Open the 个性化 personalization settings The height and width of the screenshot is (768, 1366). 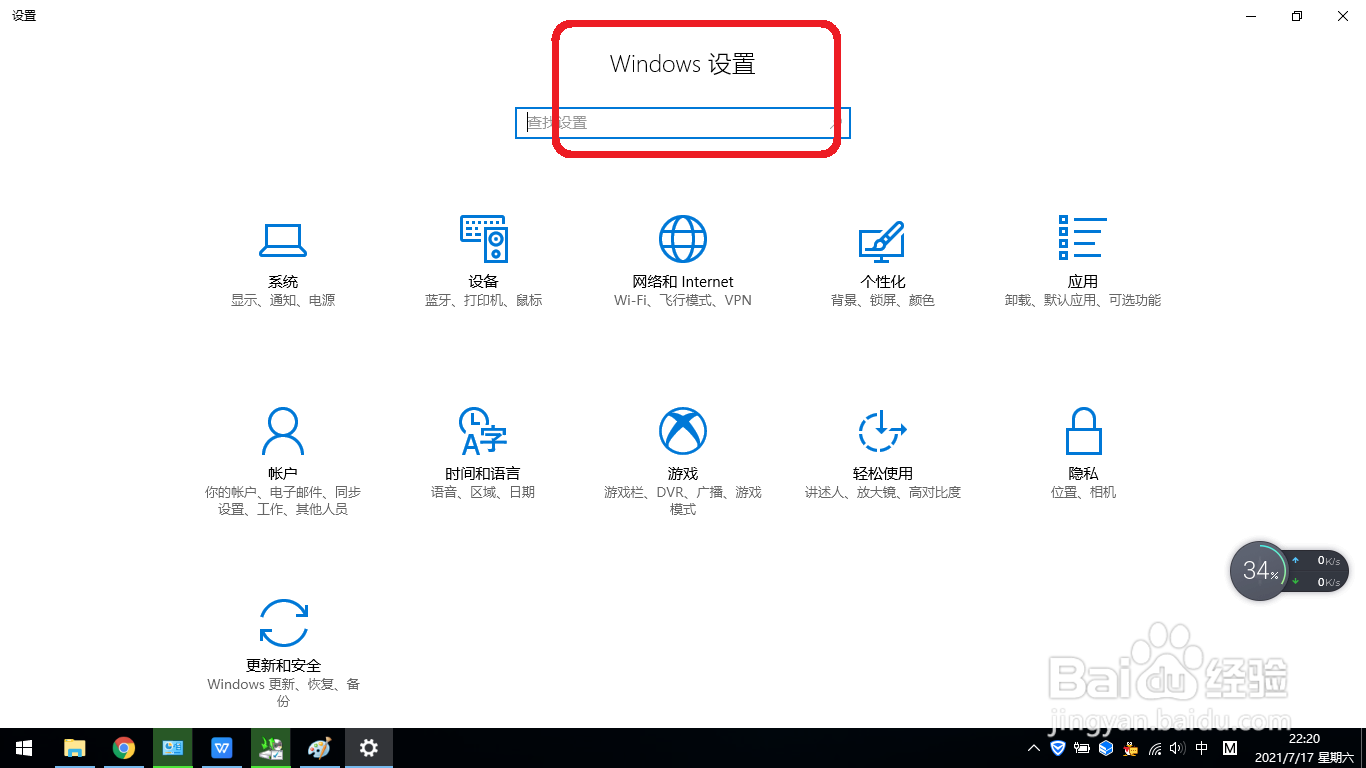tap(882, 262)
